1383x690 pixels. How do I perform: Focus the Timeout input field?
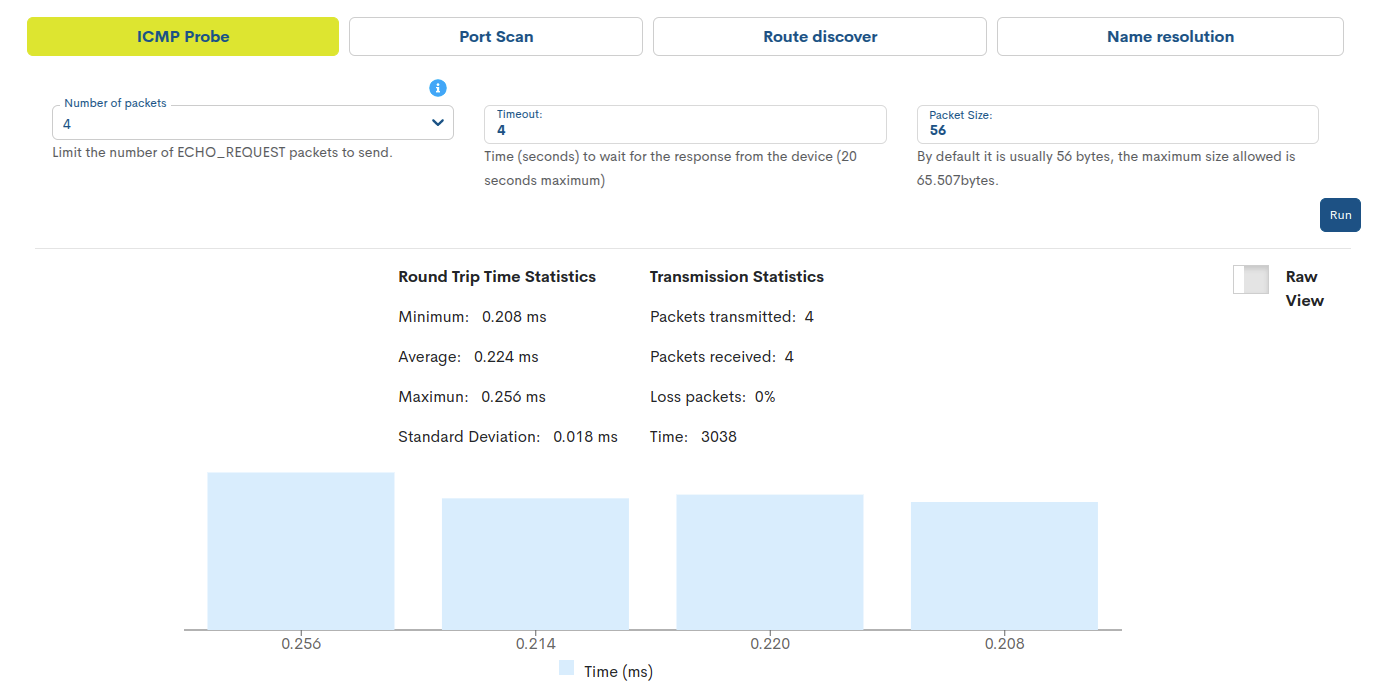click(685, 124)
